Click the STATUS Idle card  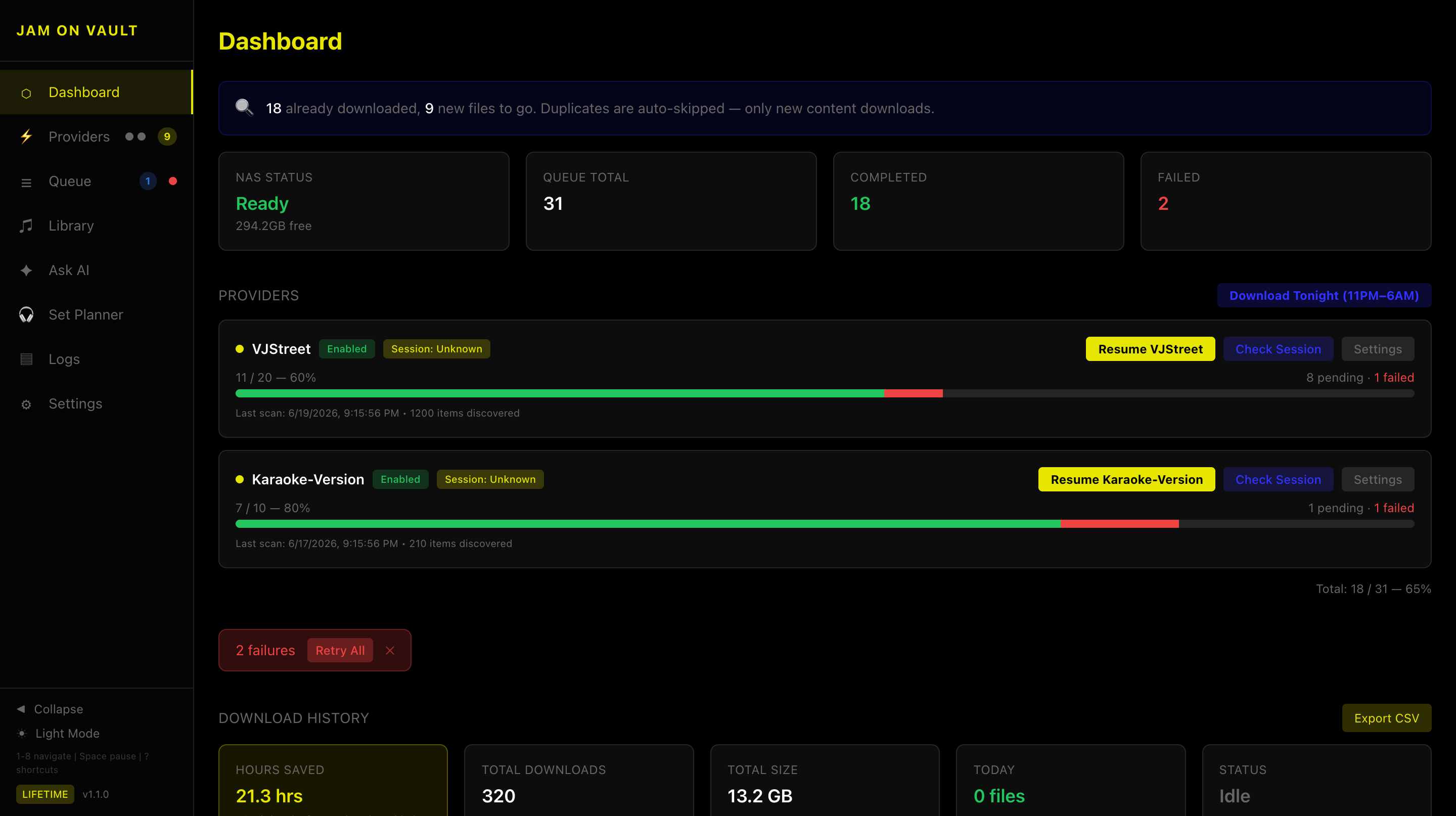[1316, 781]
